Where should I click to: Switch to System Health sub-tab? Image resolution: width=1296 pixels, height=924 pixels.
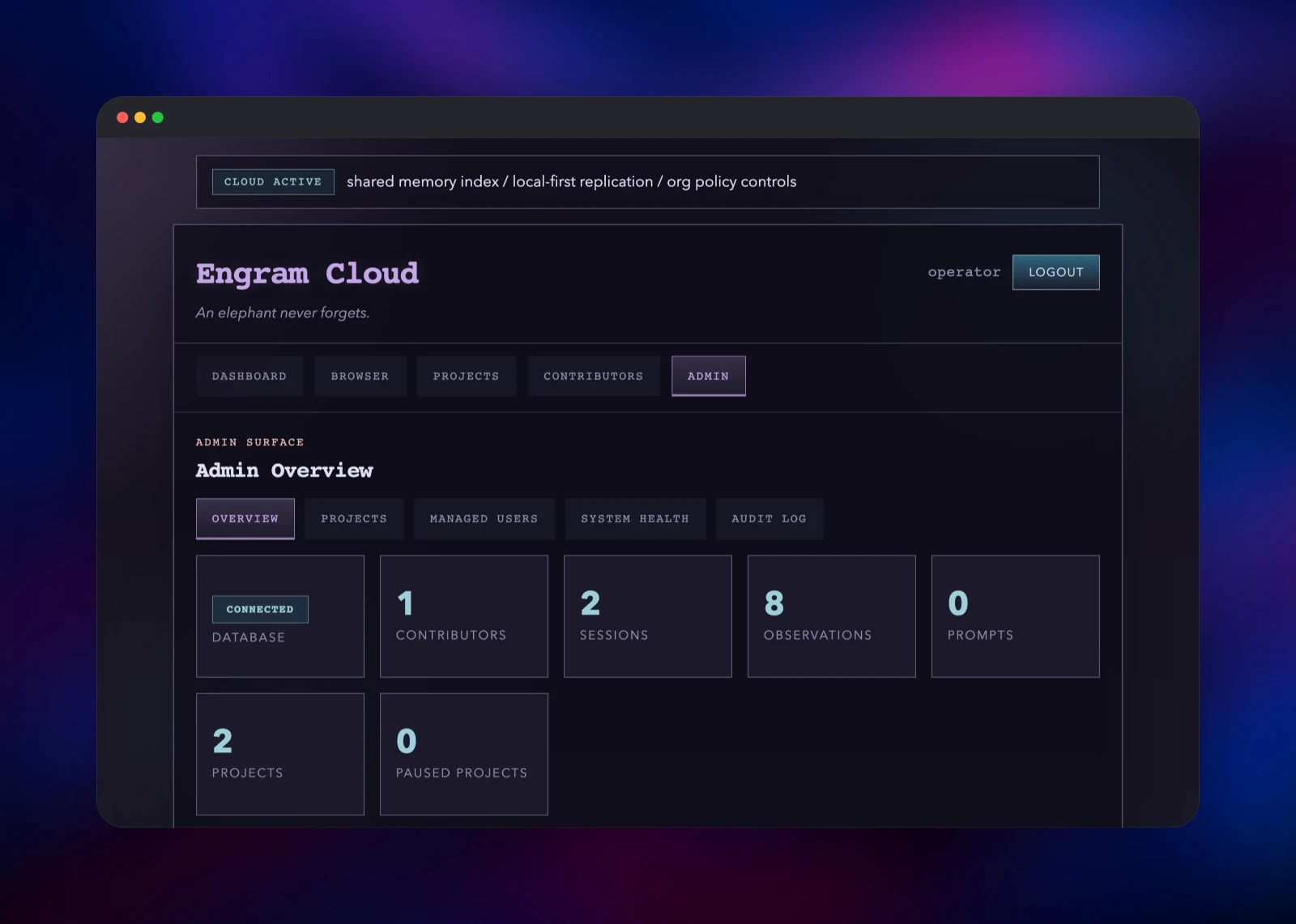click(x=635, y=518)
